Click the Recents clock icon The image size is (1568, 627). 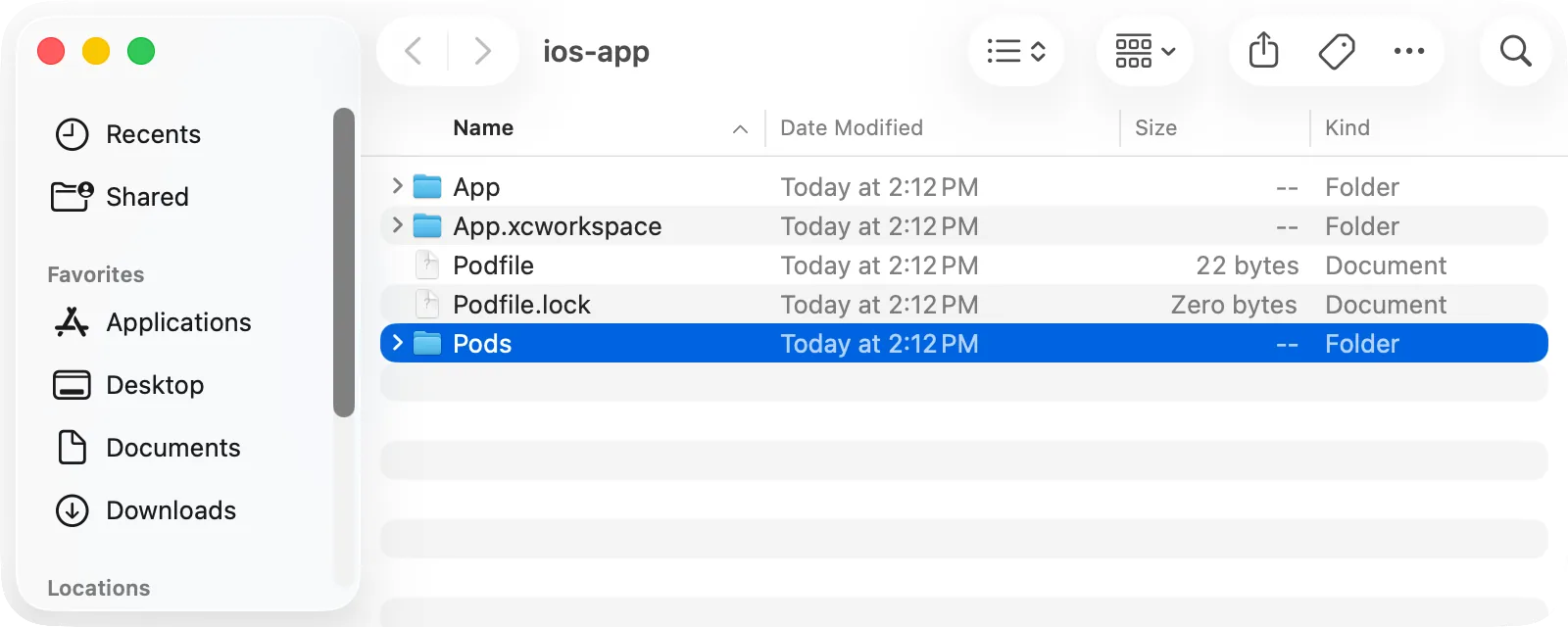(x=73, y=134)
